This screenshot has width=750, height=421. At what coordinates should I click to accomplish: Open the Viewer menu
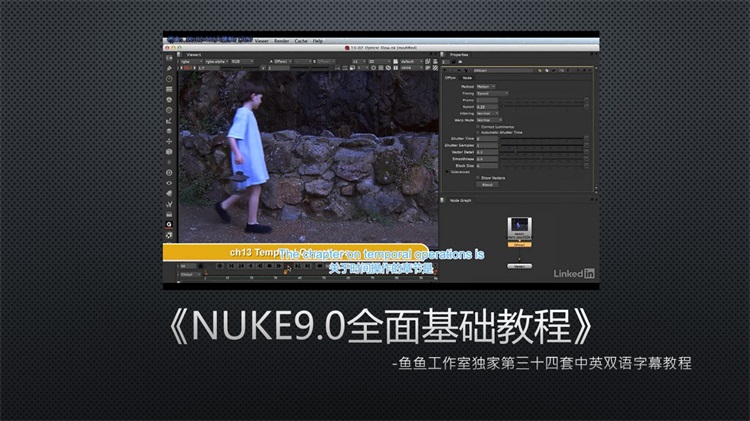[262, 41]
